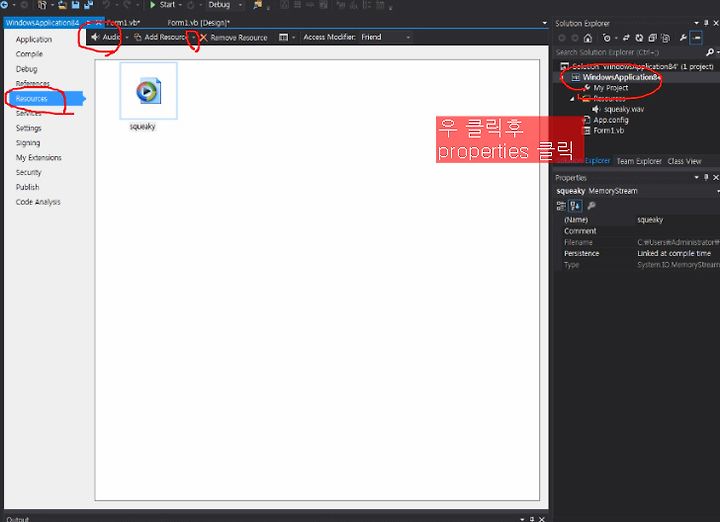
Task: Click the Sync with Active Document icon
Action: tap(626, 38)
